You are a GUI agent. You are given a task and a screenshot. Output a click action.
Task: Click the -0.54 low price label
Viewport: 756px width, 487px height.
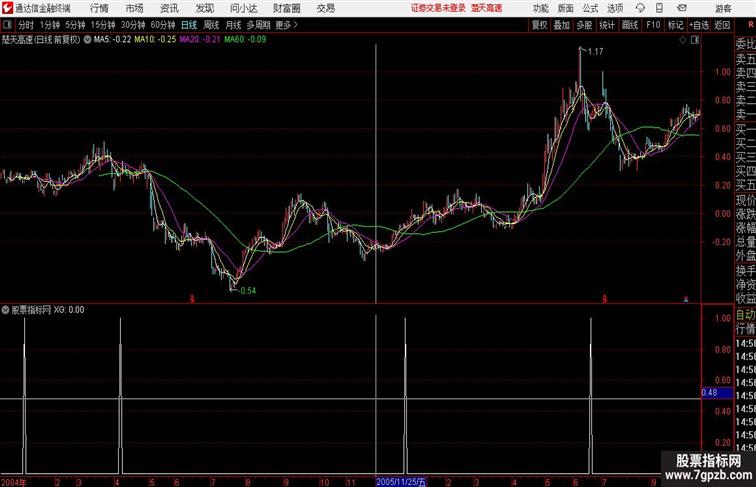tap(247, 291)
